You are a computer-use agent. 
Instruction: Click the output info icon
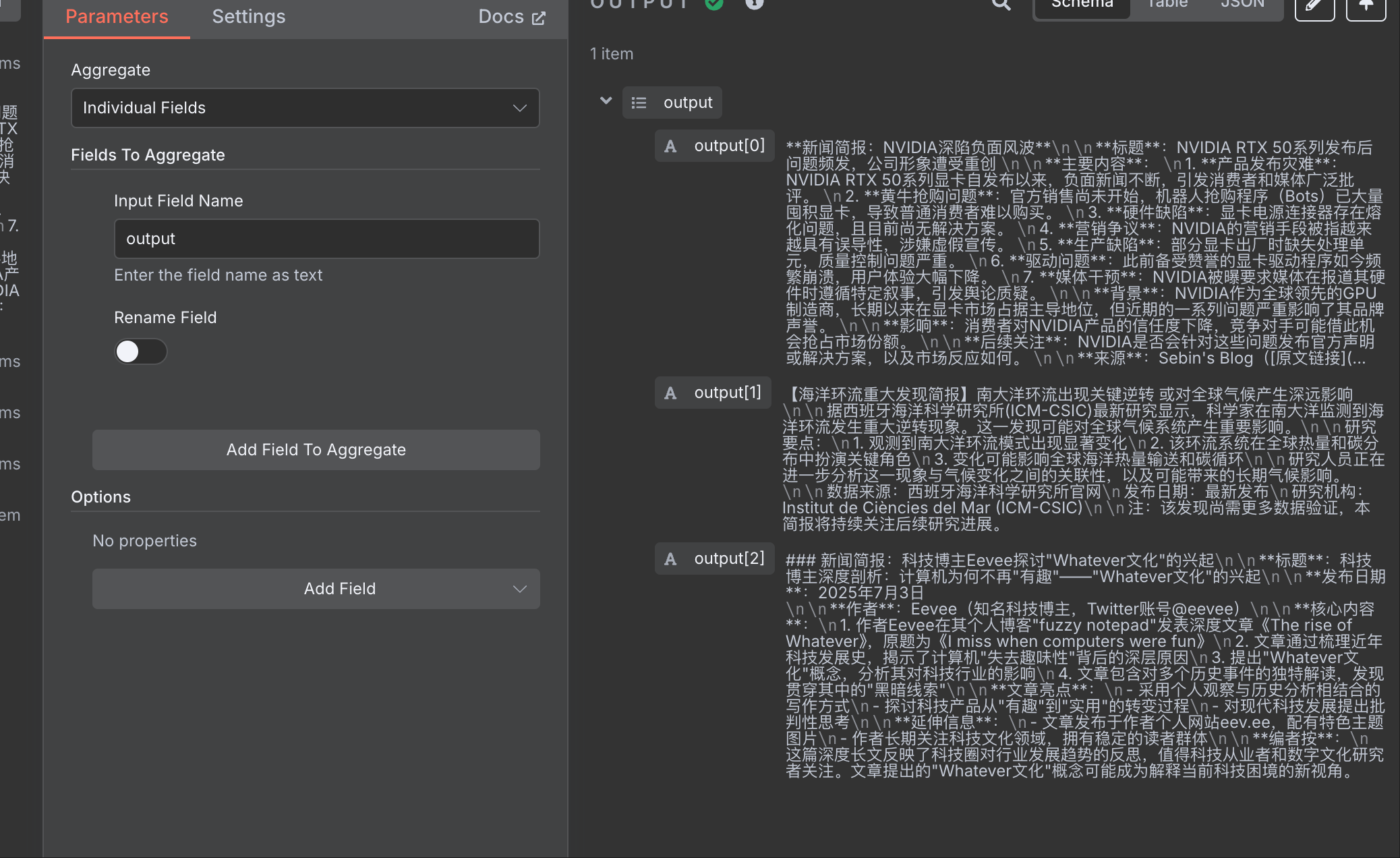[x=755, y=4]
